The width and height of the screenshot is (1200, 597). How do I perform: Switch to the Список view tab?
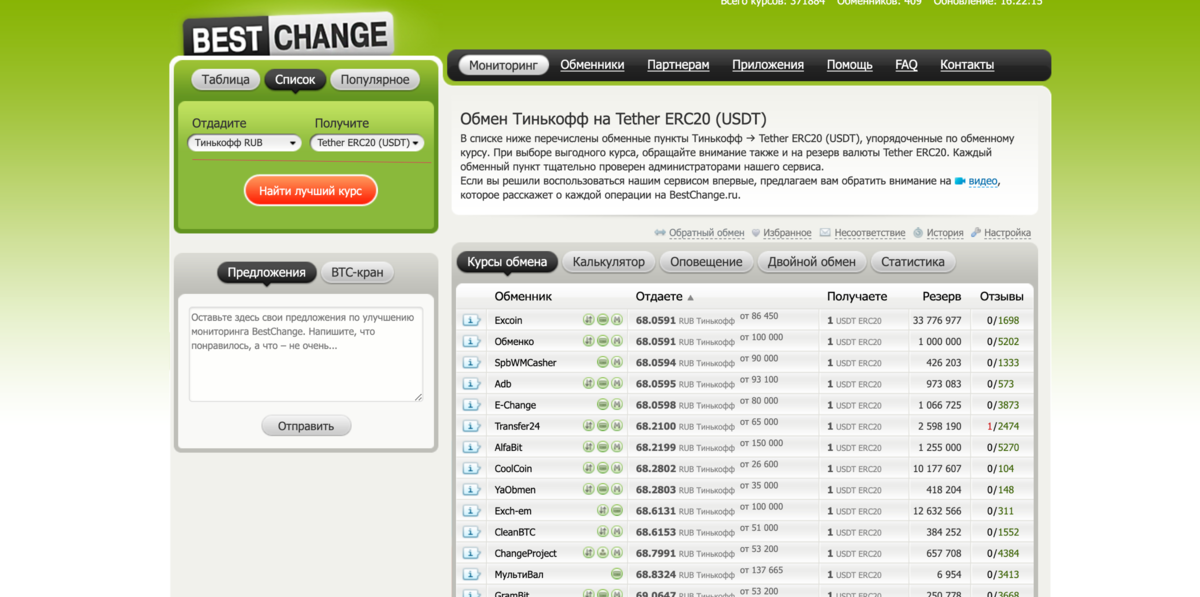coord(295,80)
